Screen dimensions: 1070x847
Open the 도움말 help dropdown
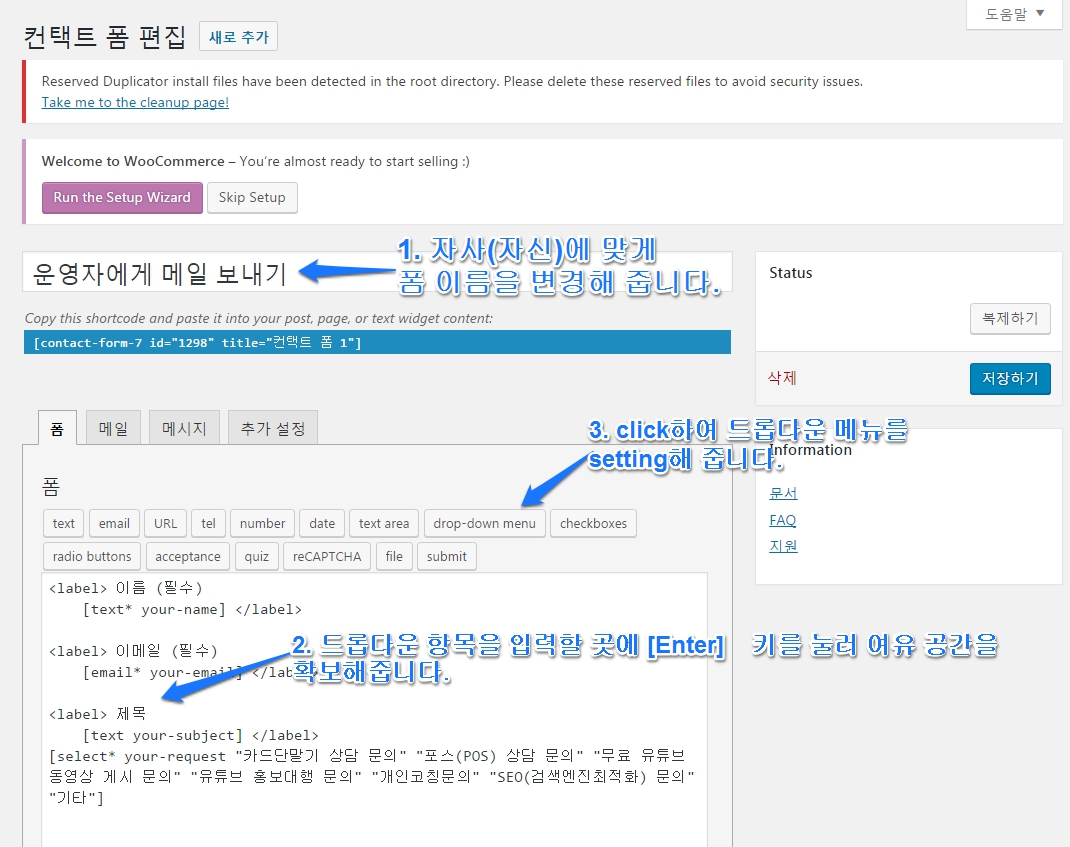[x=1013, y=14]
